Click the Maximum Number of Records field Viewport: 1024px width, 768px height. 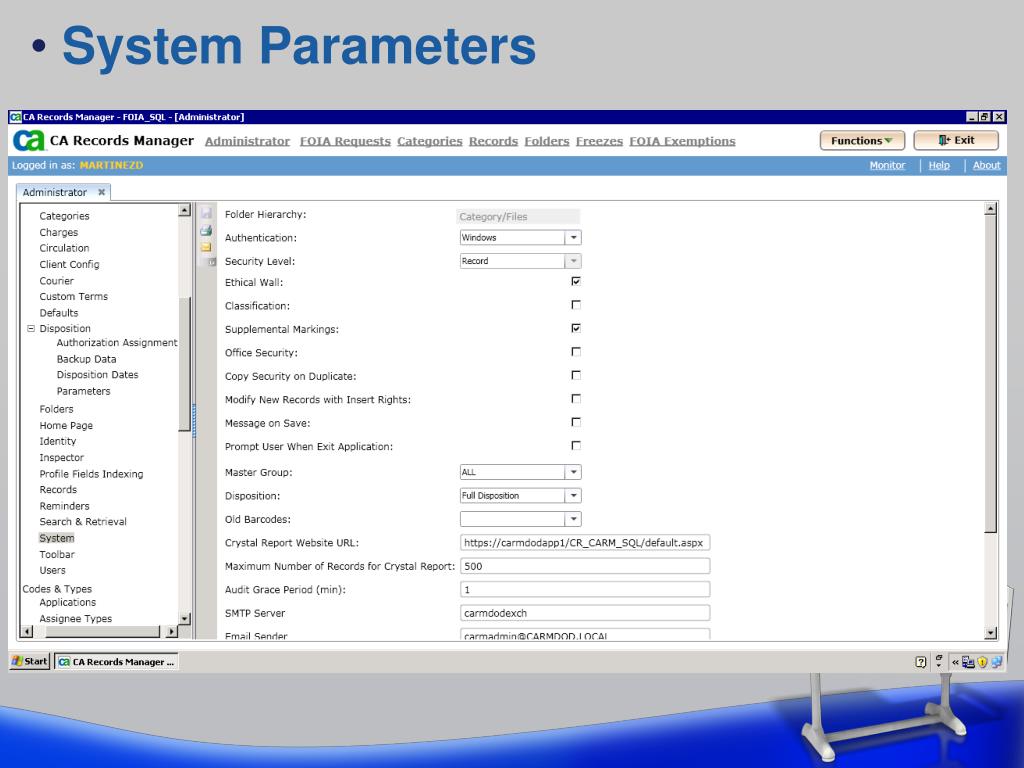585,566
